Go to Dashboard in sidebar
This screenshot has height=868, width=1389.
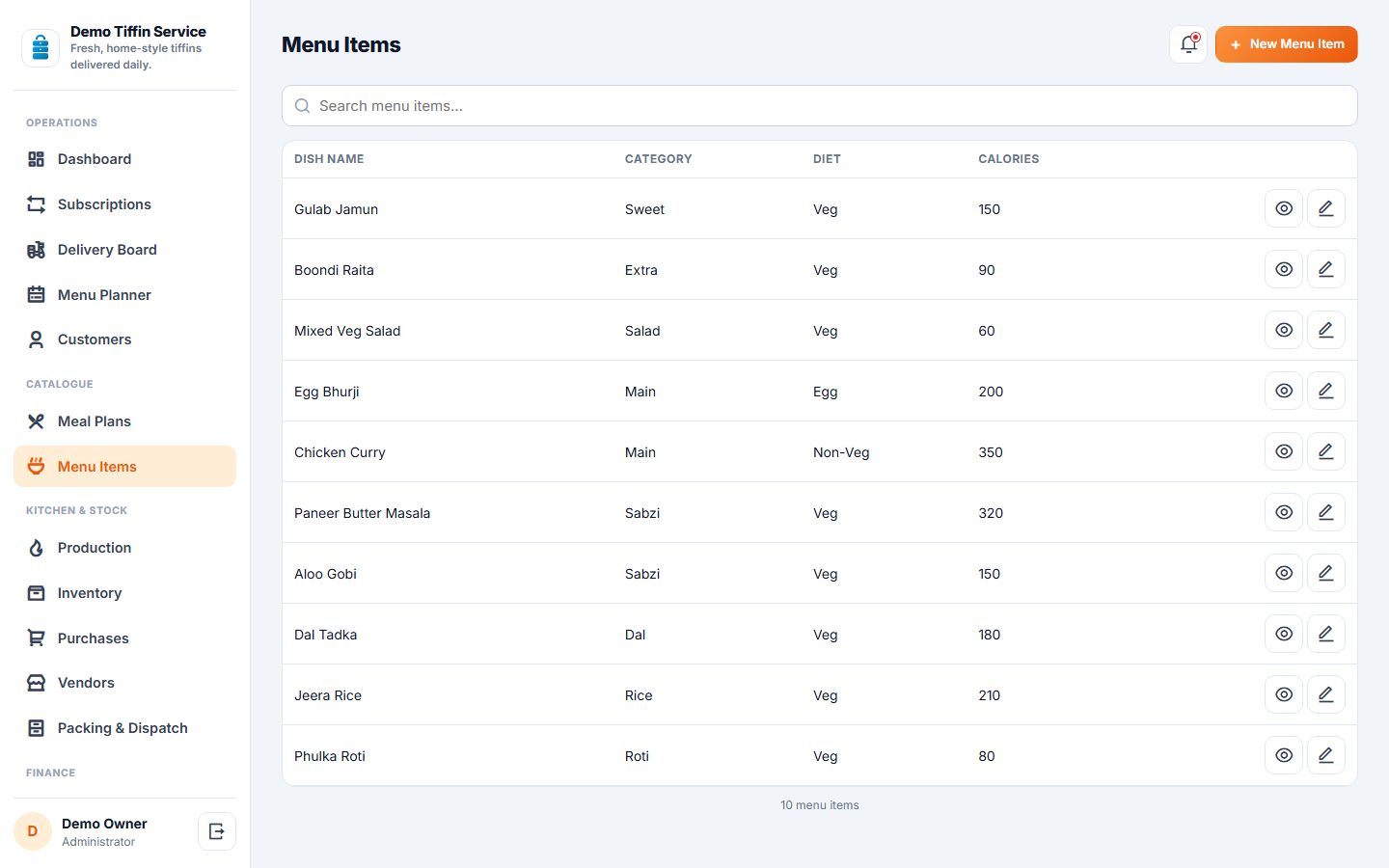124,159
